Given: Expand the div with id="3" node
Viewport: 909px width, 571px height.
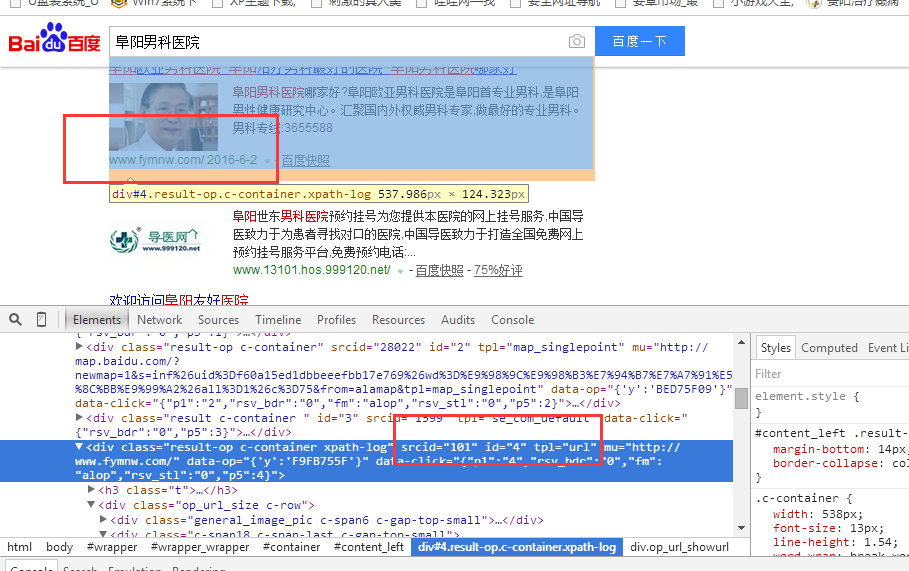Looking at the screenshot, I should pyautogui.click(x=79, y=417).
